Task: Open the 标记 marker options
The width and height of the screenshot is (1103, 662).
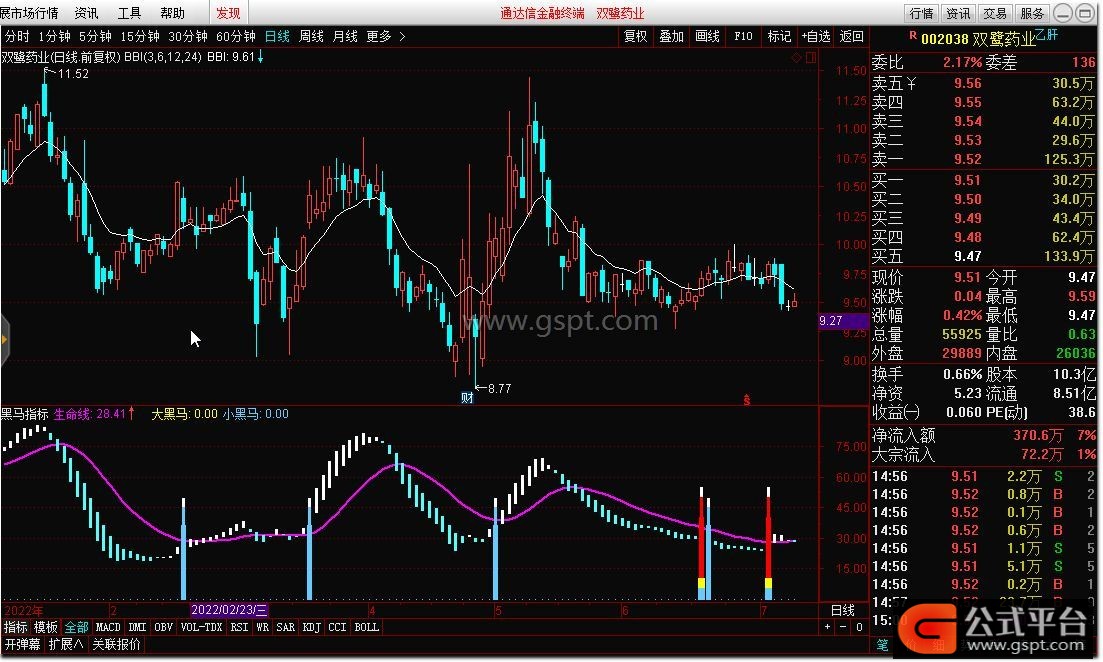Action: click(x=779, y=36)
